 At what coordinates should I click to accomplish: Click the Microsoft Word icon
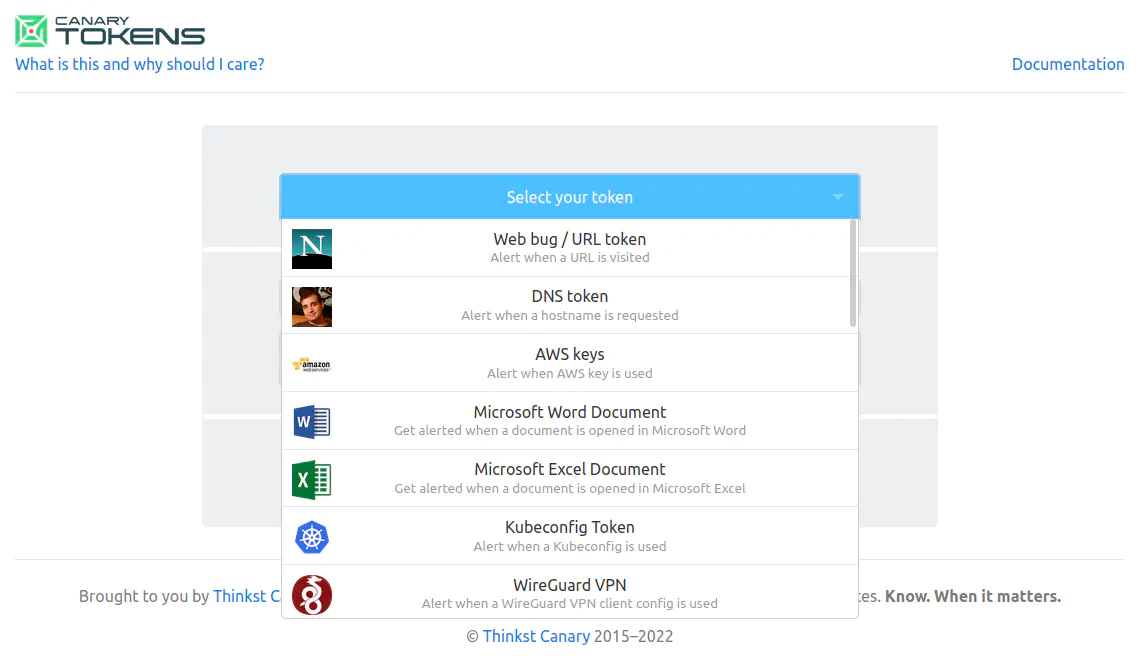click(312, 422)
